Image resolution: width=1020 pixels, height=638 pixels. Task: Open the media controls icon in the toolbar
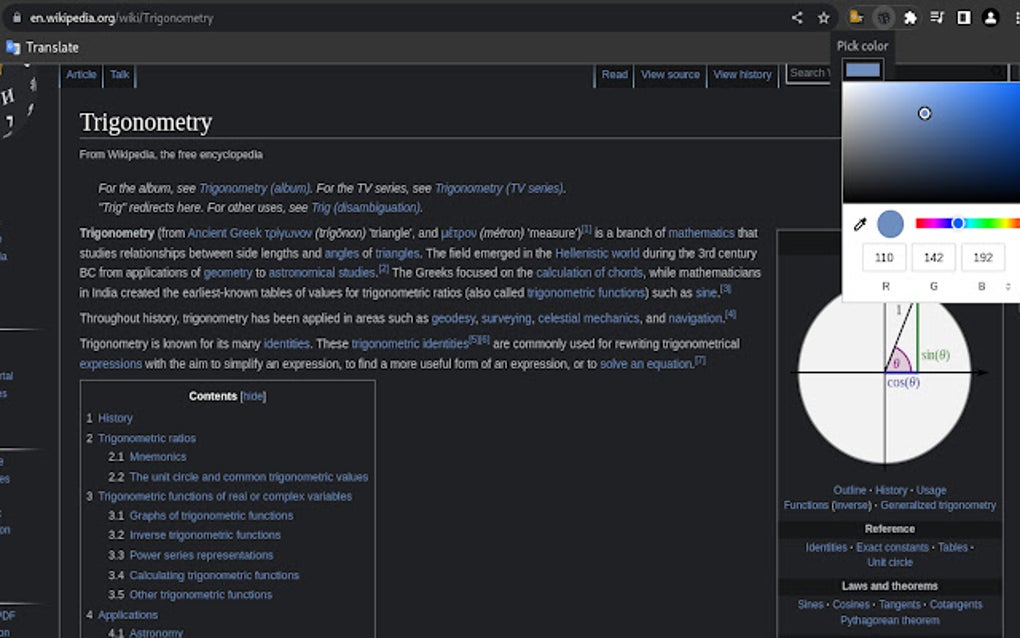(x=938, y=17)
